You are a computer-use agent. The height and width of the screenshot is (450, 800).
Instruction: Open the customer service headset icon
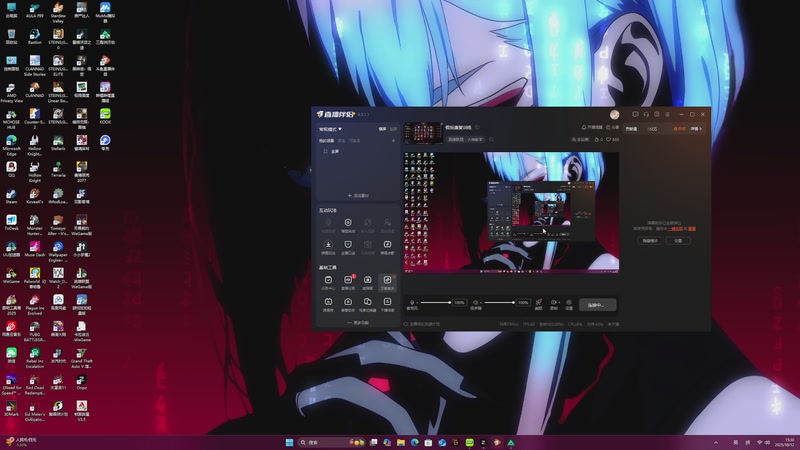[646, 114]
